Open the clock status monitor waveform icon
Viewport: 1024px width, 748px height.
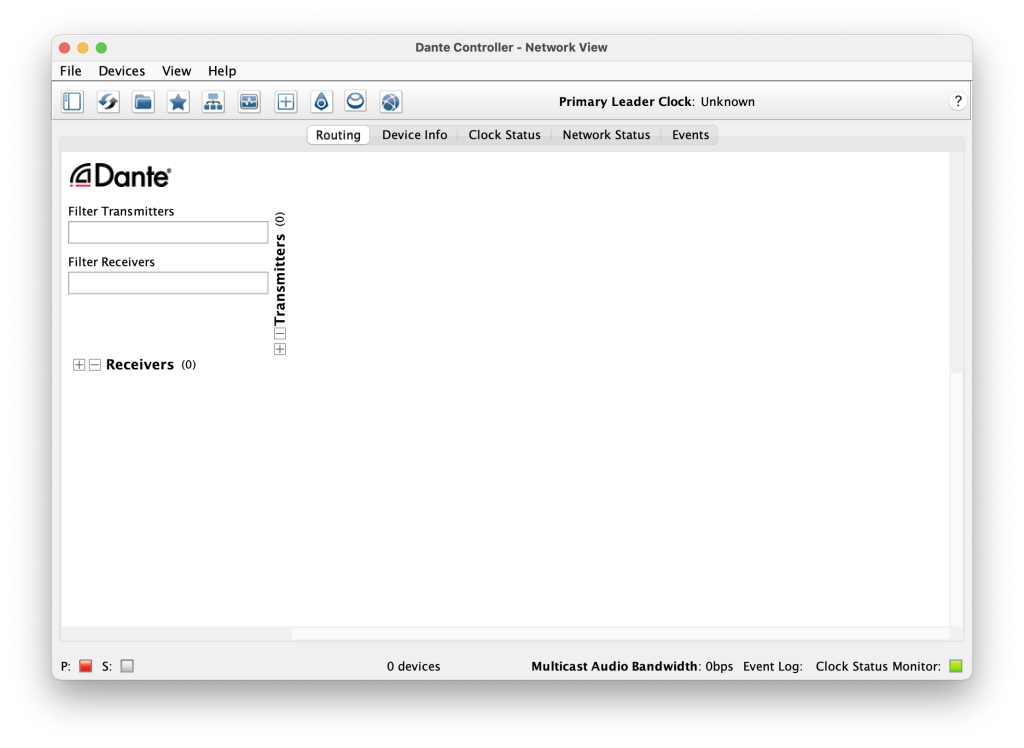(x=249, y=102)
